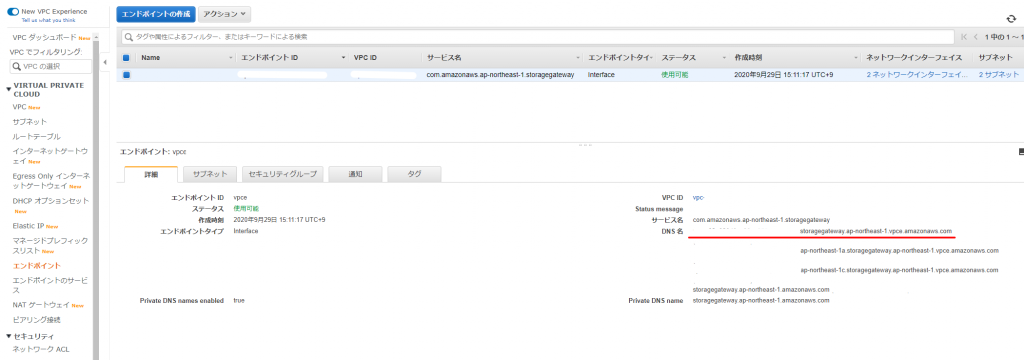Open DHCP オプションセット in sidebar
The width and height of the screenshot is (1024, 360).
pos(51,201)
